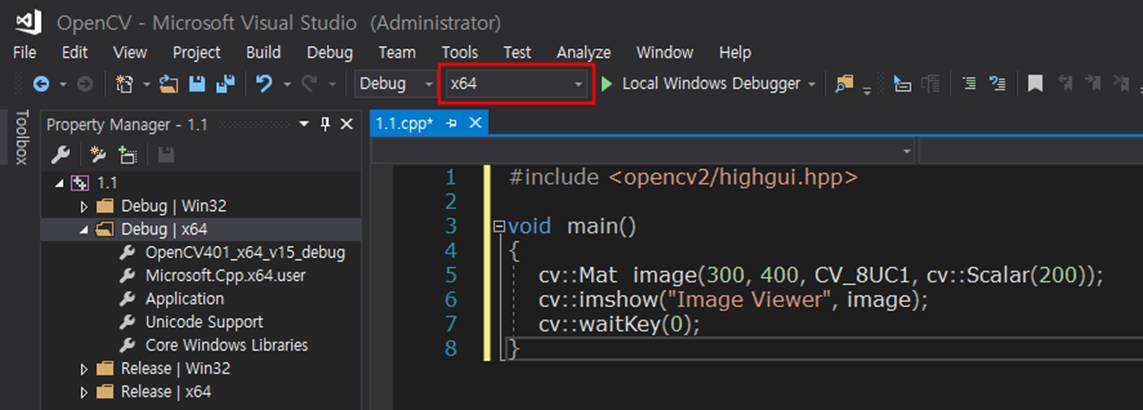The image size is (1143, 410).
Task: Click Add New Property Sheet icon
Action: tap(127, 154)
